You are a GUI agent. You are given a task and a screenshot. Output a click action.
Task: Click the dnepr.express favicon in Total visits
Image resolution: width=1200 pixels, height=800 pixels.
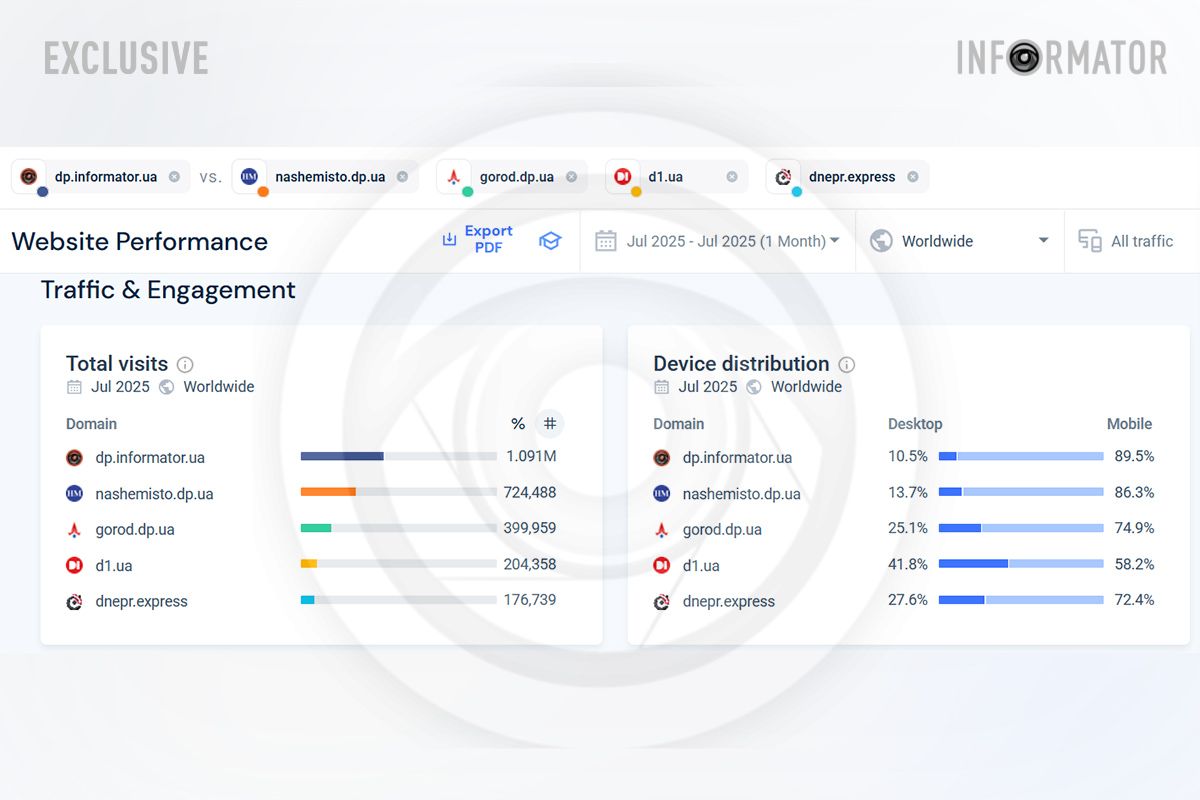coord(74,602)
